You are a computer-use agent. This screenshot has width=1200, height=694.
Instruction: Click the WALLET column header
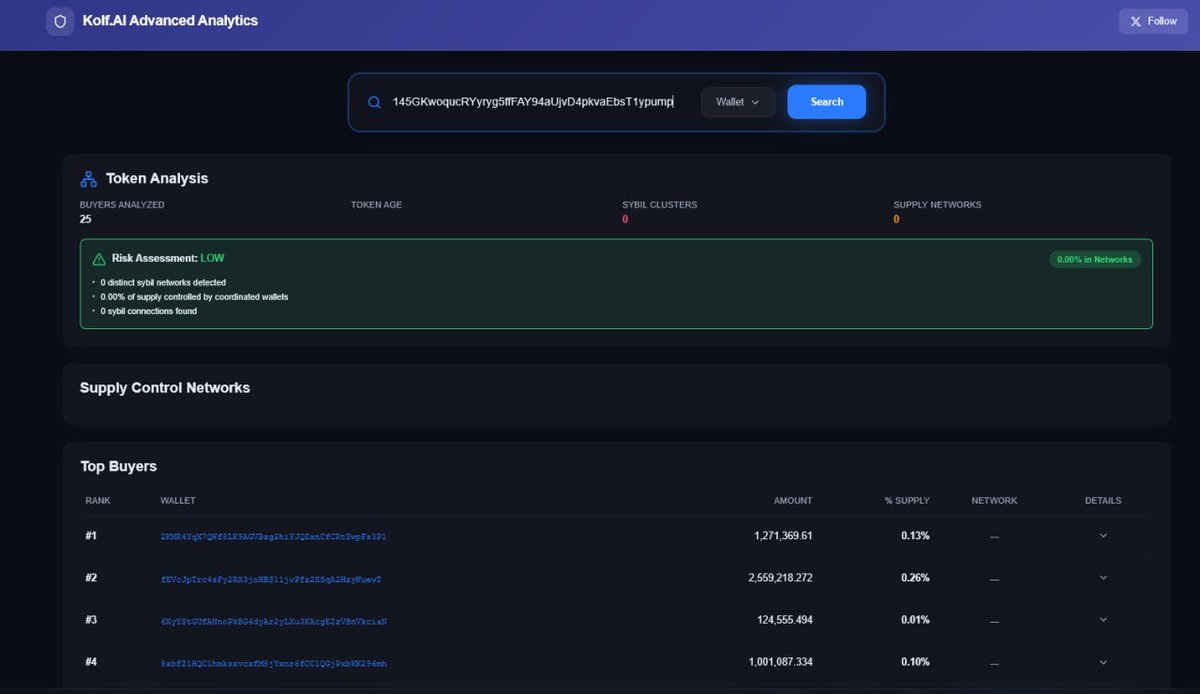tap(178, 501)
